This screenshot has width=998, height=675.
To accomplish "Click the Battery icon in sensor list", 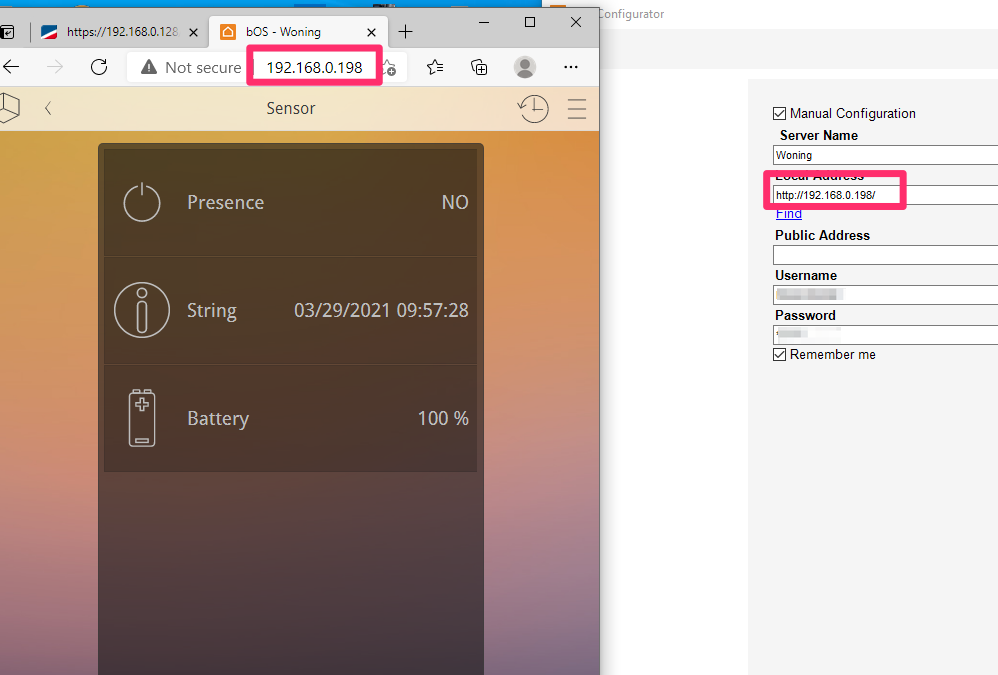I will click(x=142, y=418).
